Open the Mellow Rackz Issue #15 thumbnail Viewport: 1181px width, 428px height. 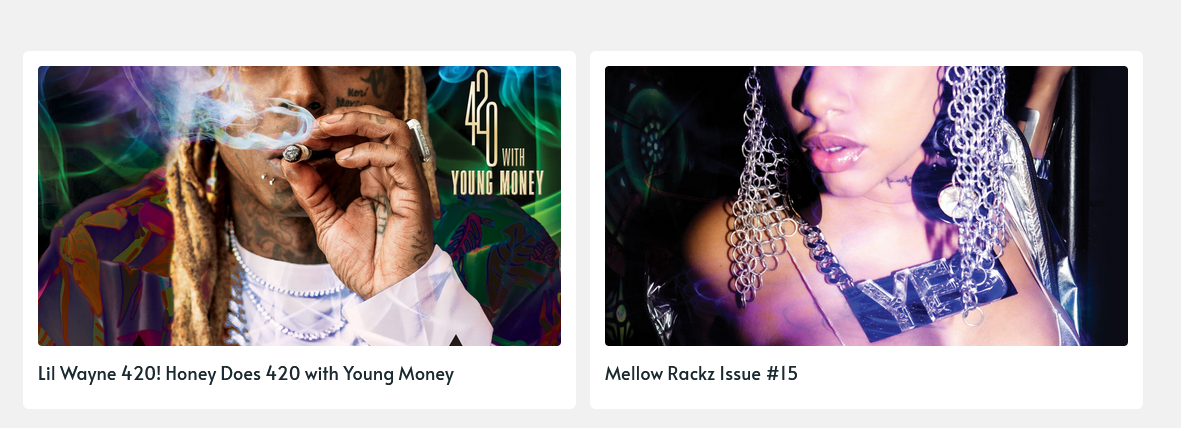[866, 206]
